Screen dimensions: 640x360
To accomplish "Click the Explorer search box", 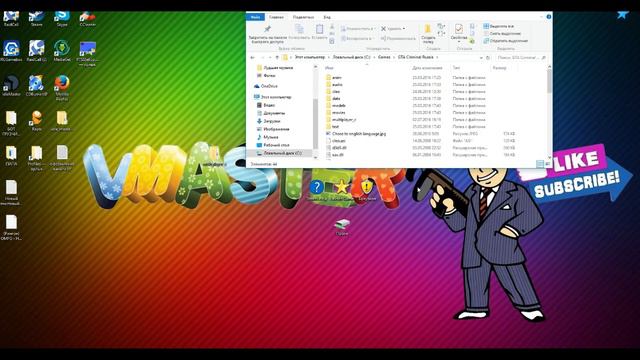I will (520, 58).
